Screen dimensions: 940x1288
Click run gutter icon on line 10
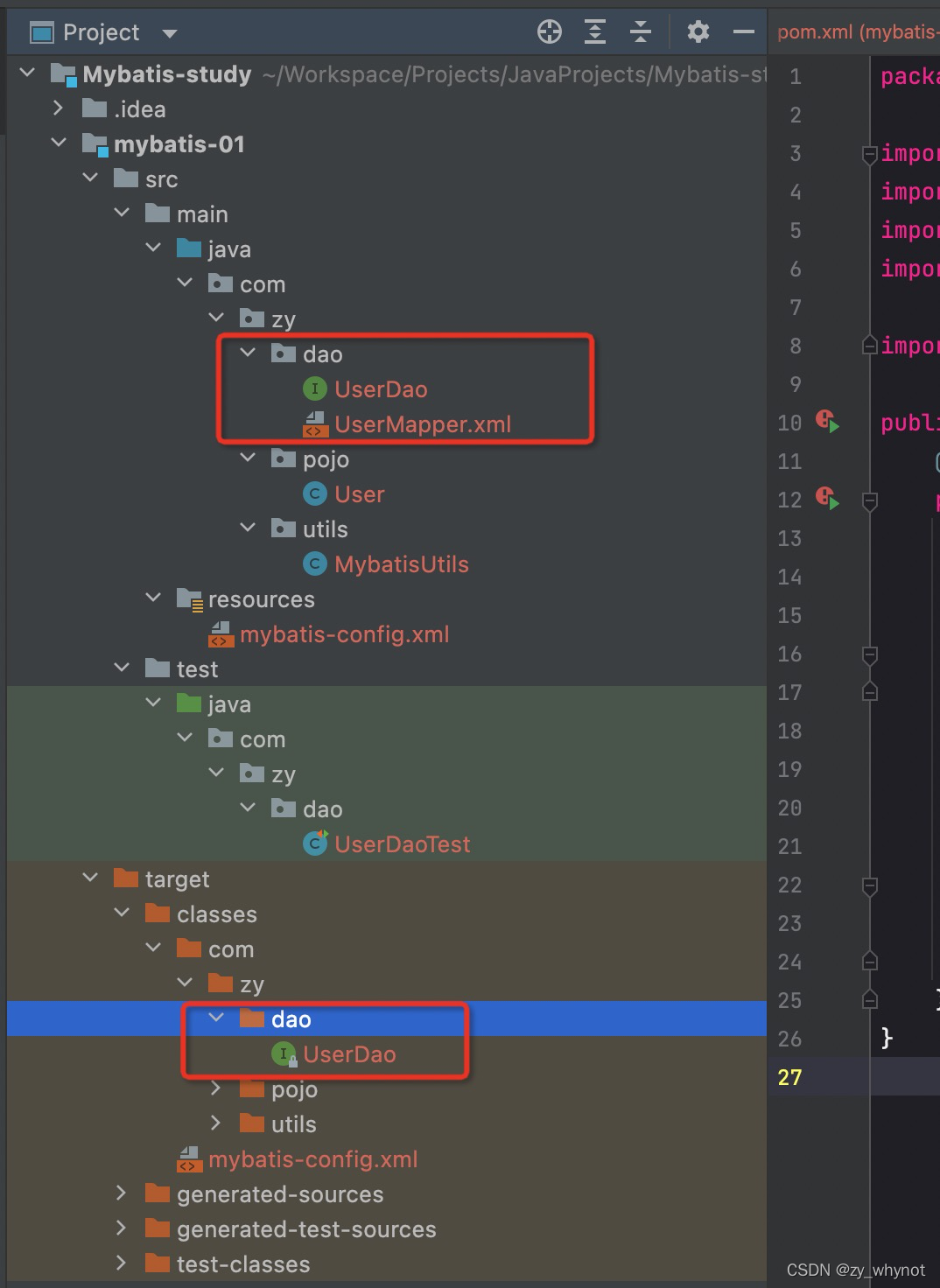click(827, 421)
